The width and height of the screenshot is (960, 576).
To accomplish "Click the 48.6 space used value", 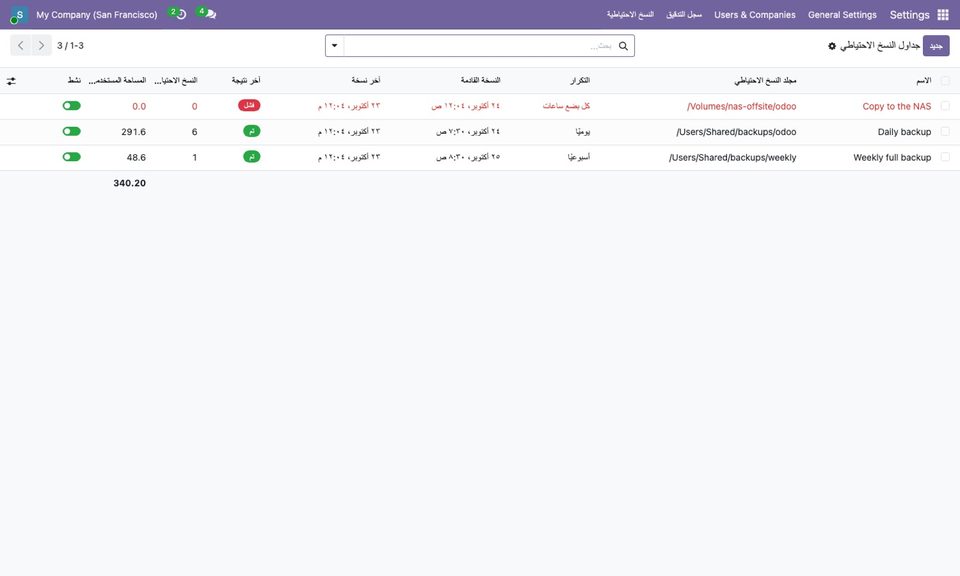I will click(136, 158).
